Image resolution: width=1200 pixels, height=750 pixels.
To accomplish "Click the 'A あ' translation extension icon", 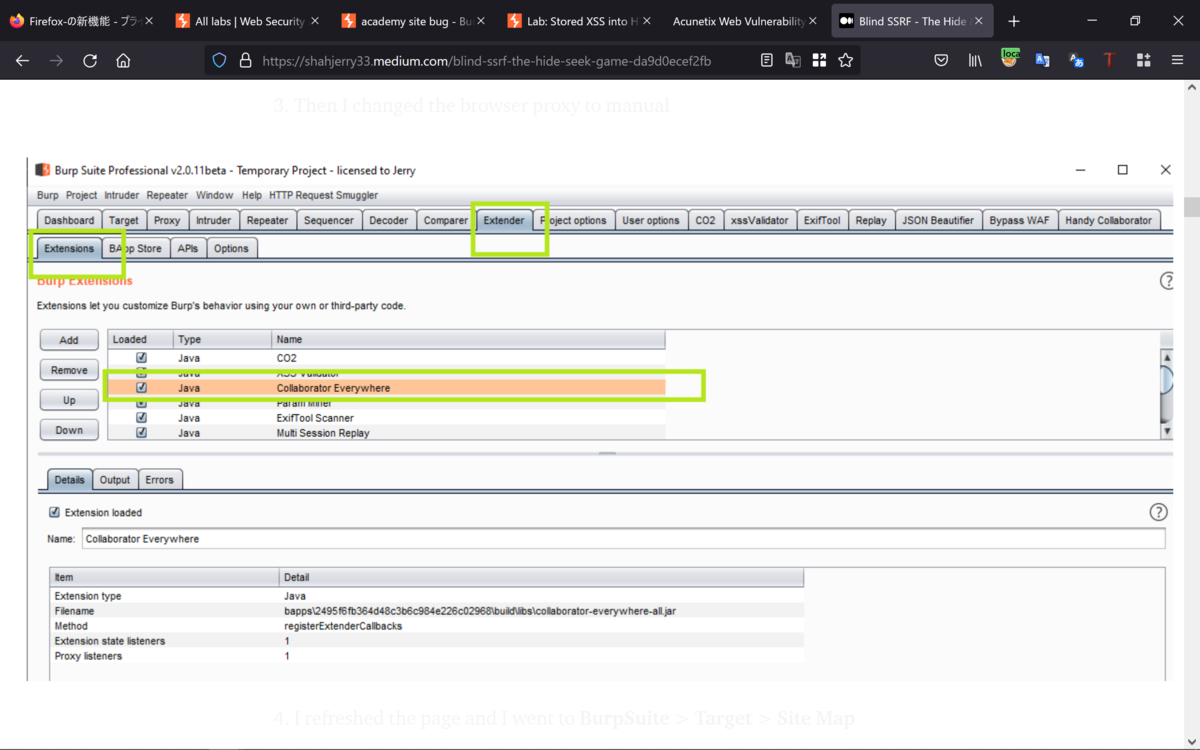I will click(1076, 61).
